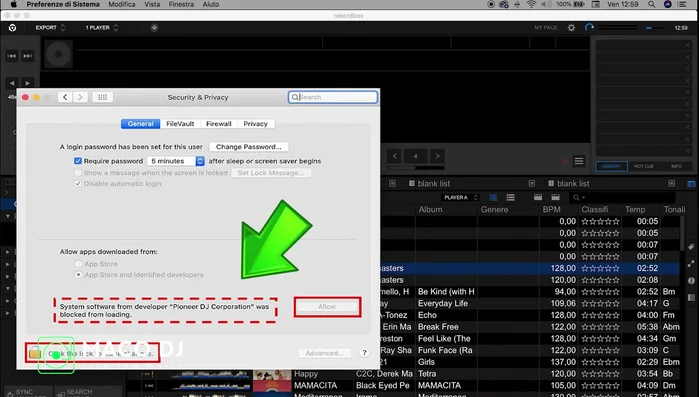Go back in System Preferences

coord(65,97)
